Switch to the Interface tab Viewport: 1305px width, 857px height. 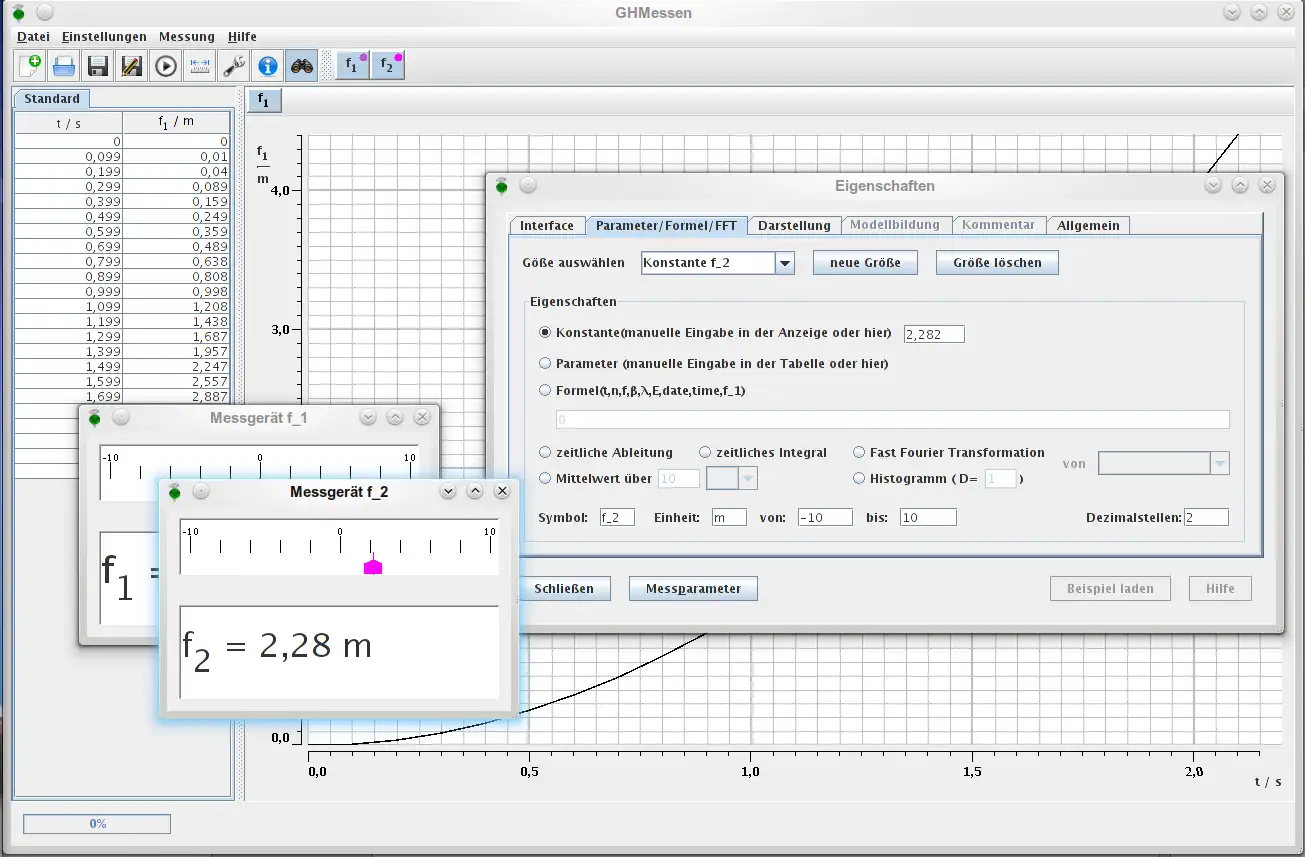547,225
